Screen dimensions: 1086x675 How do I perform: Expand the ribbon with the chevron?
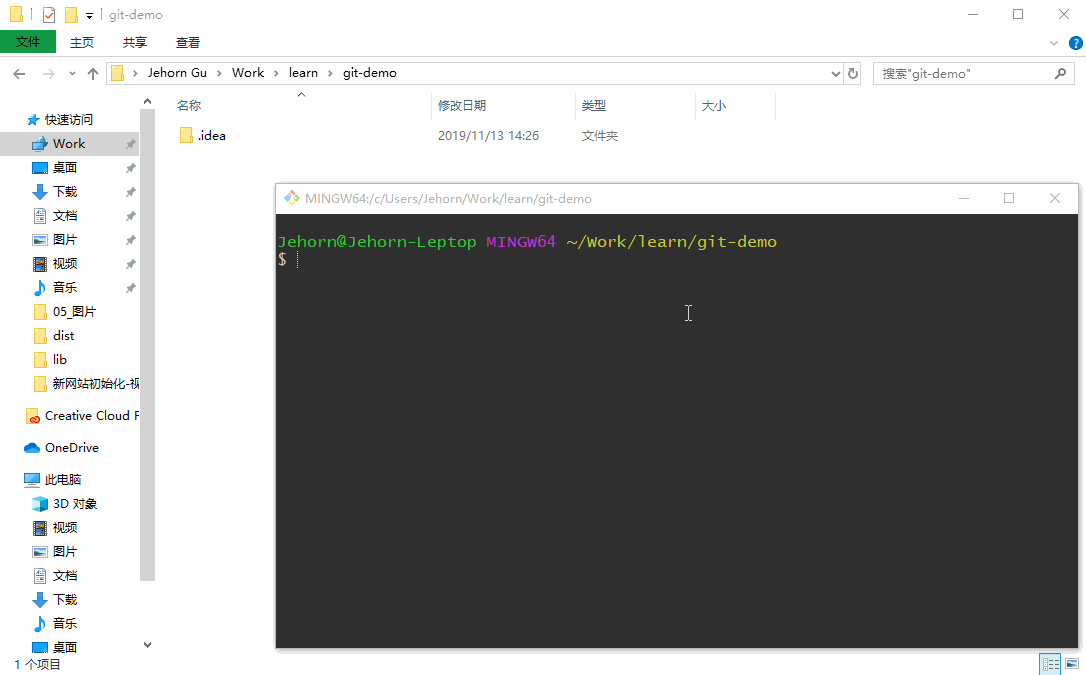1053,43
